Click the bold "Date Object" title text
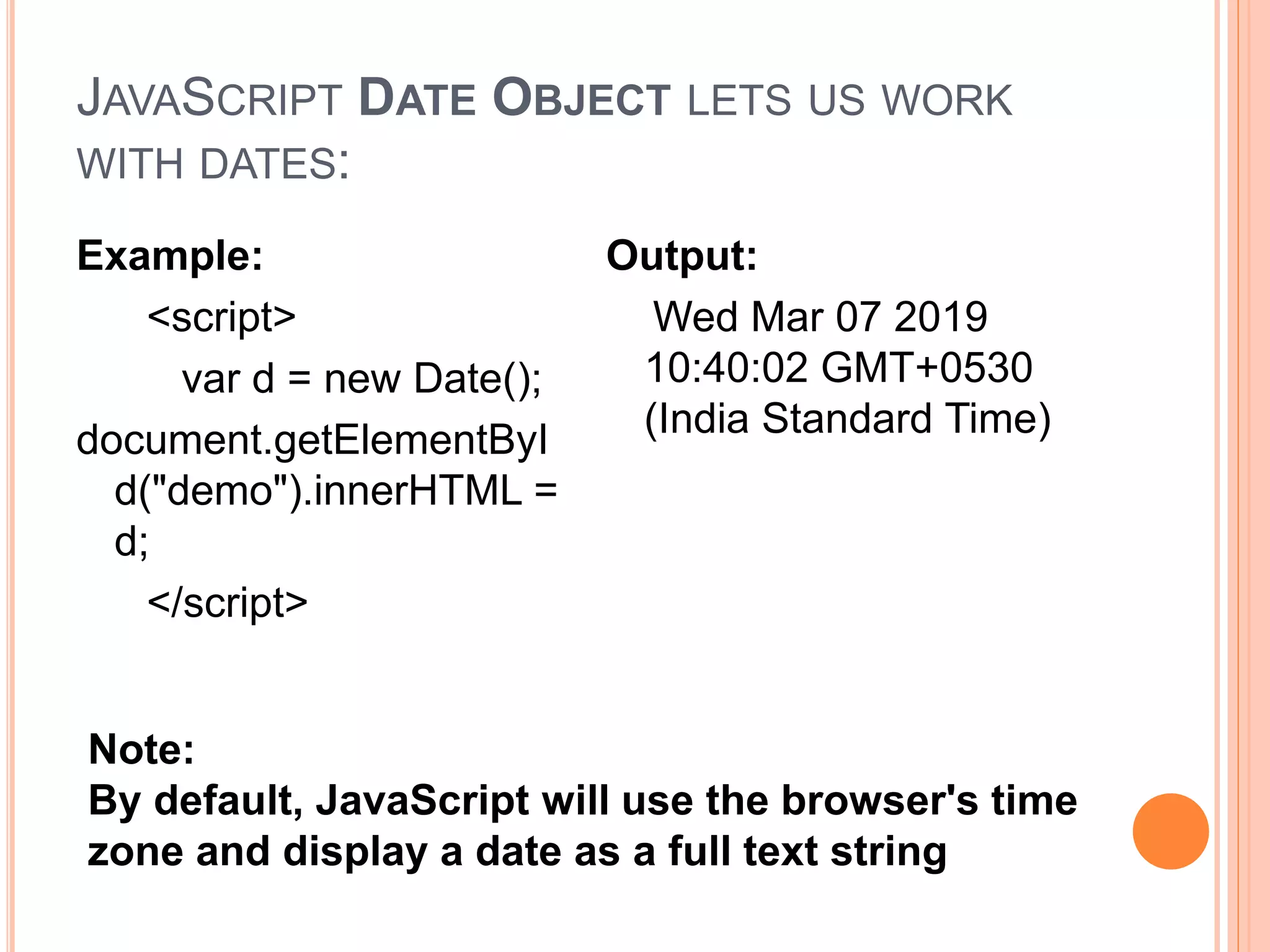This screenshot has height=952, width=1270. point(514,99)
